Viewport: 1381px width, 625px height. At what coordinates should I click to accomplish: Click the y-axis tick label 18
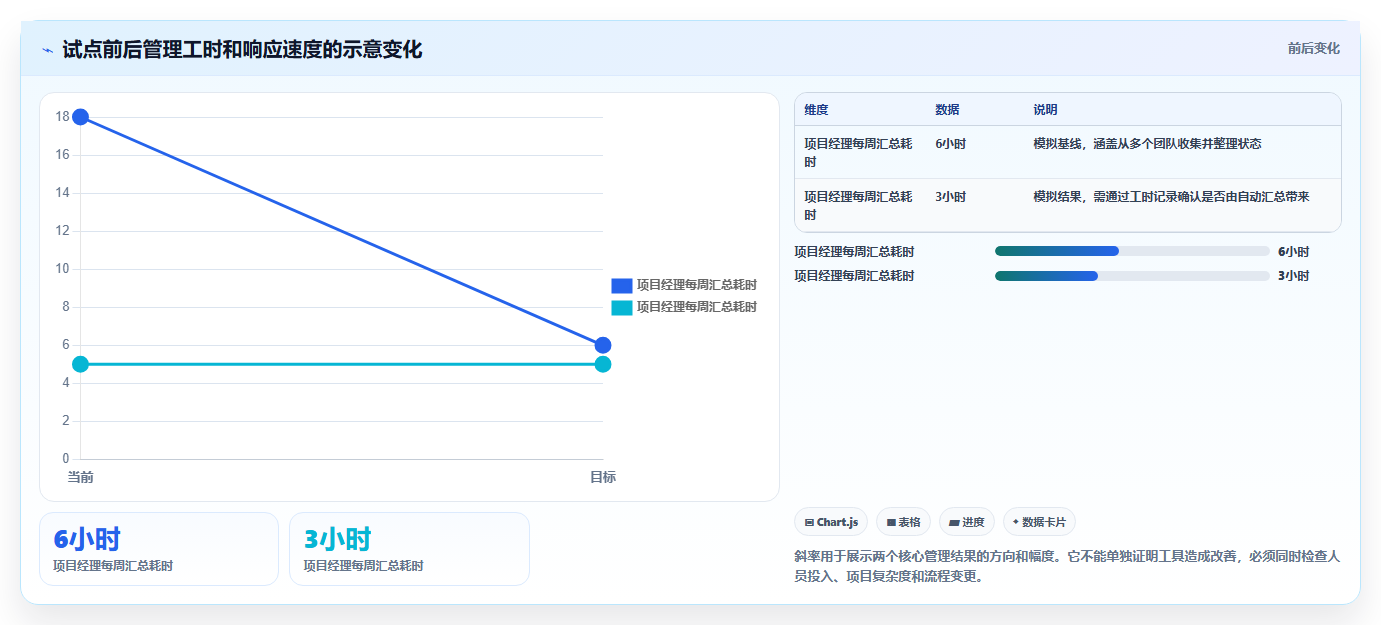[62, 117]
